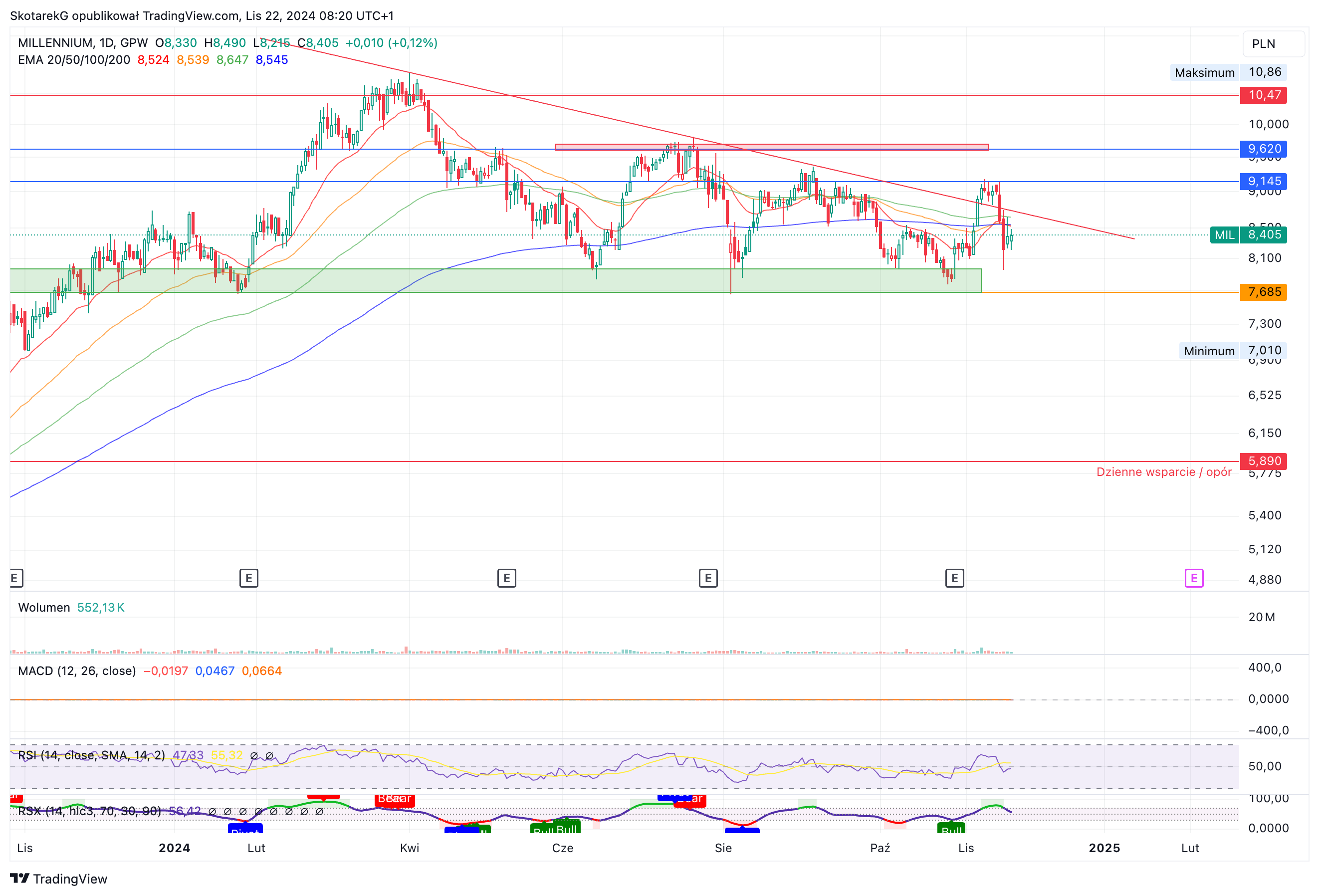
Task: Click the green EMA value 8,647
Action: click(232, 60)
